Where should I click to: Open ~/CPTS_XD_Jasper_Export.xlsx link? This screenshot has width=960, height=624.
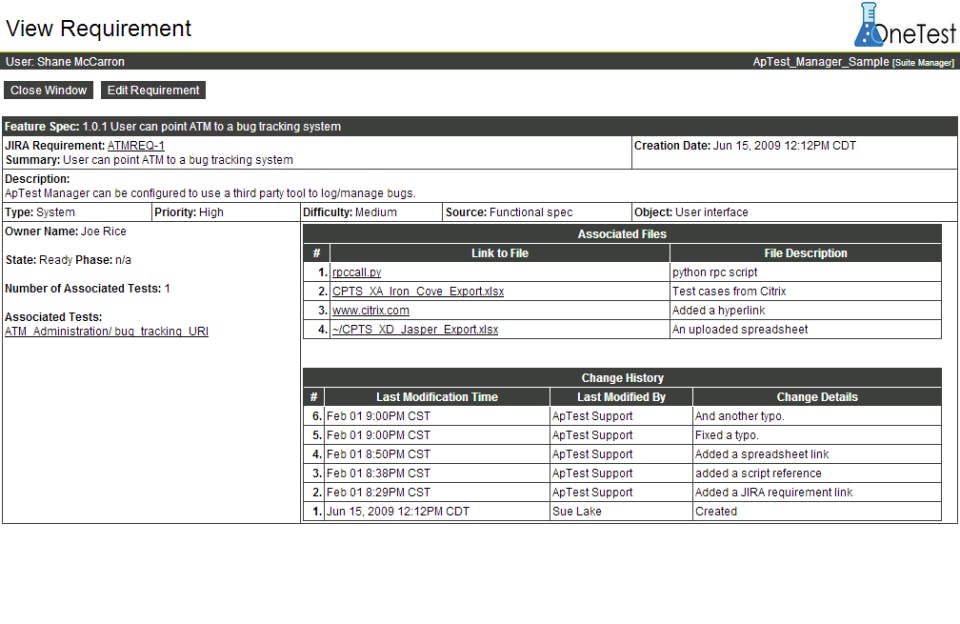(x=415, y=329)
